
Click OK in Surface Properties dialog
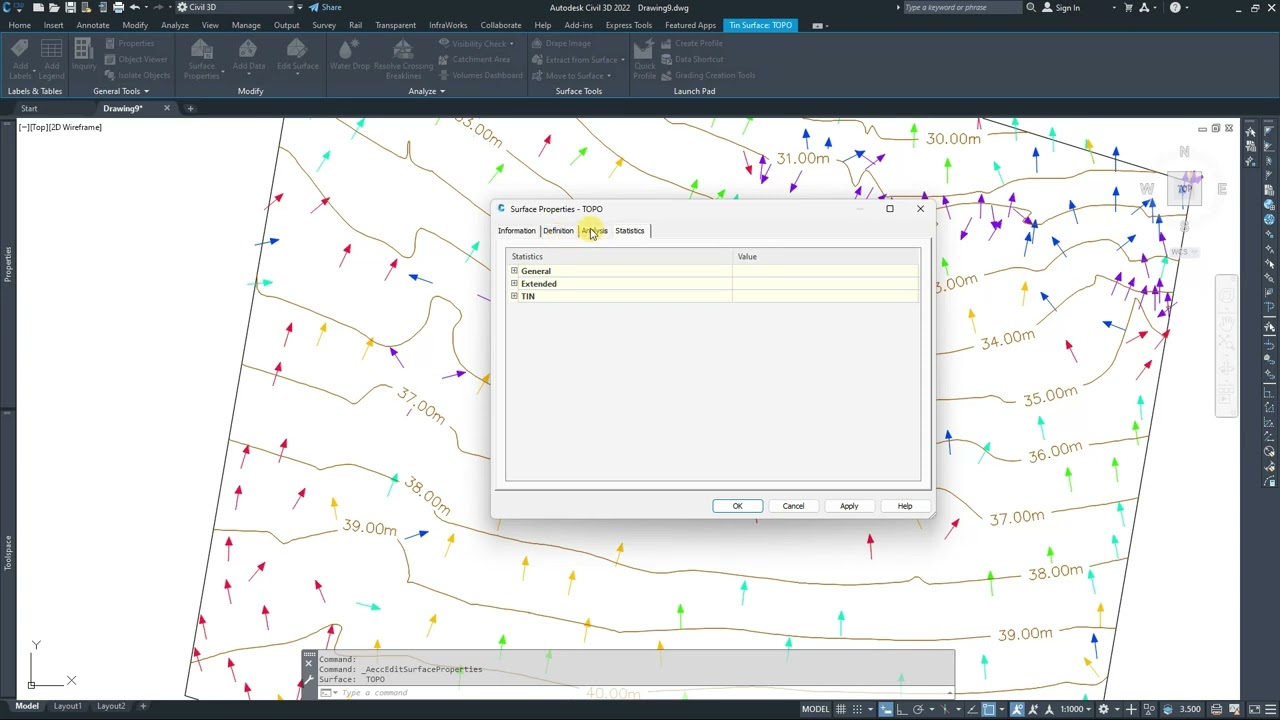(x=738, y=506)
